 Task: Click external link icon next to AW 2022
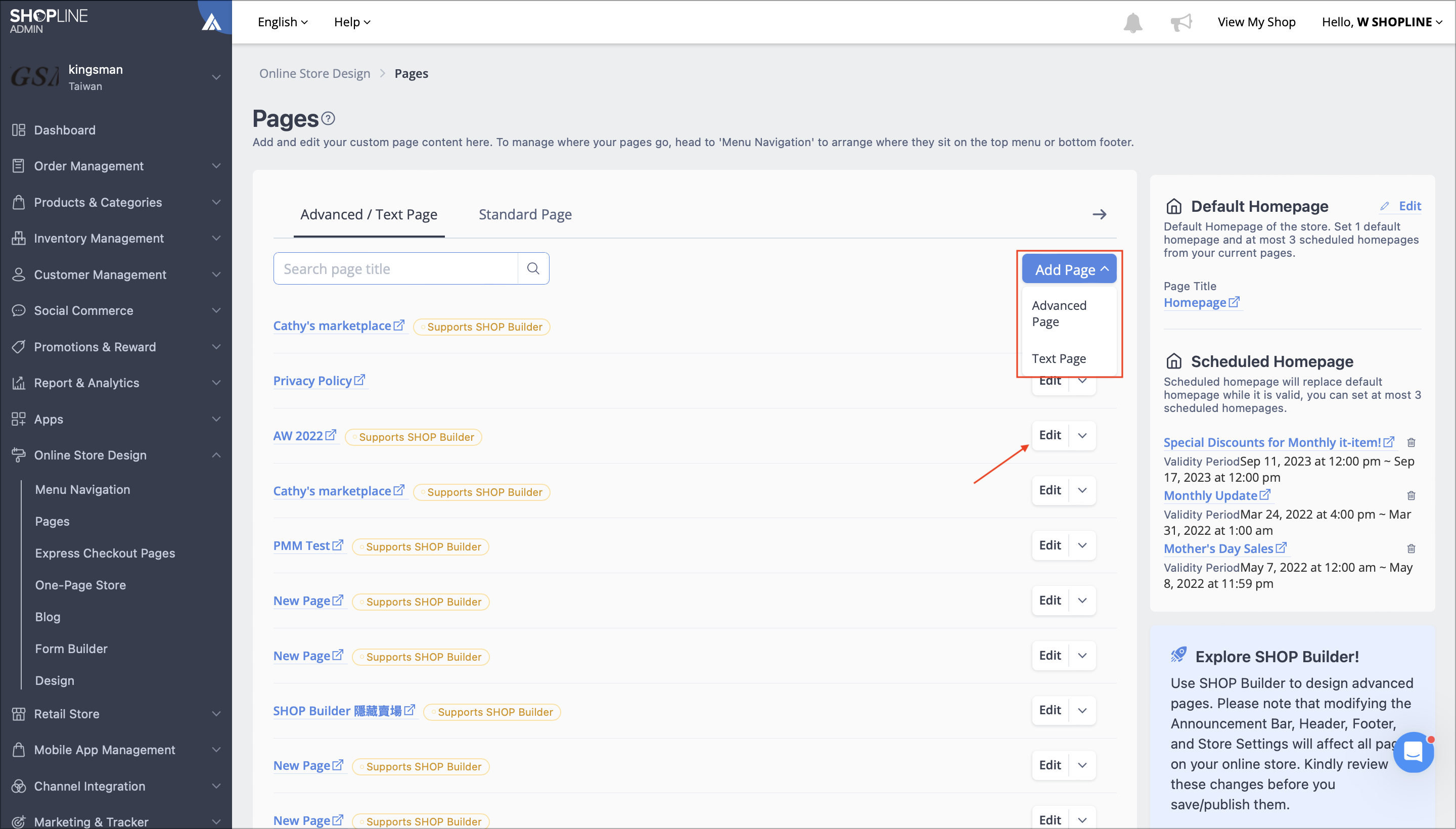click(331, 435)
